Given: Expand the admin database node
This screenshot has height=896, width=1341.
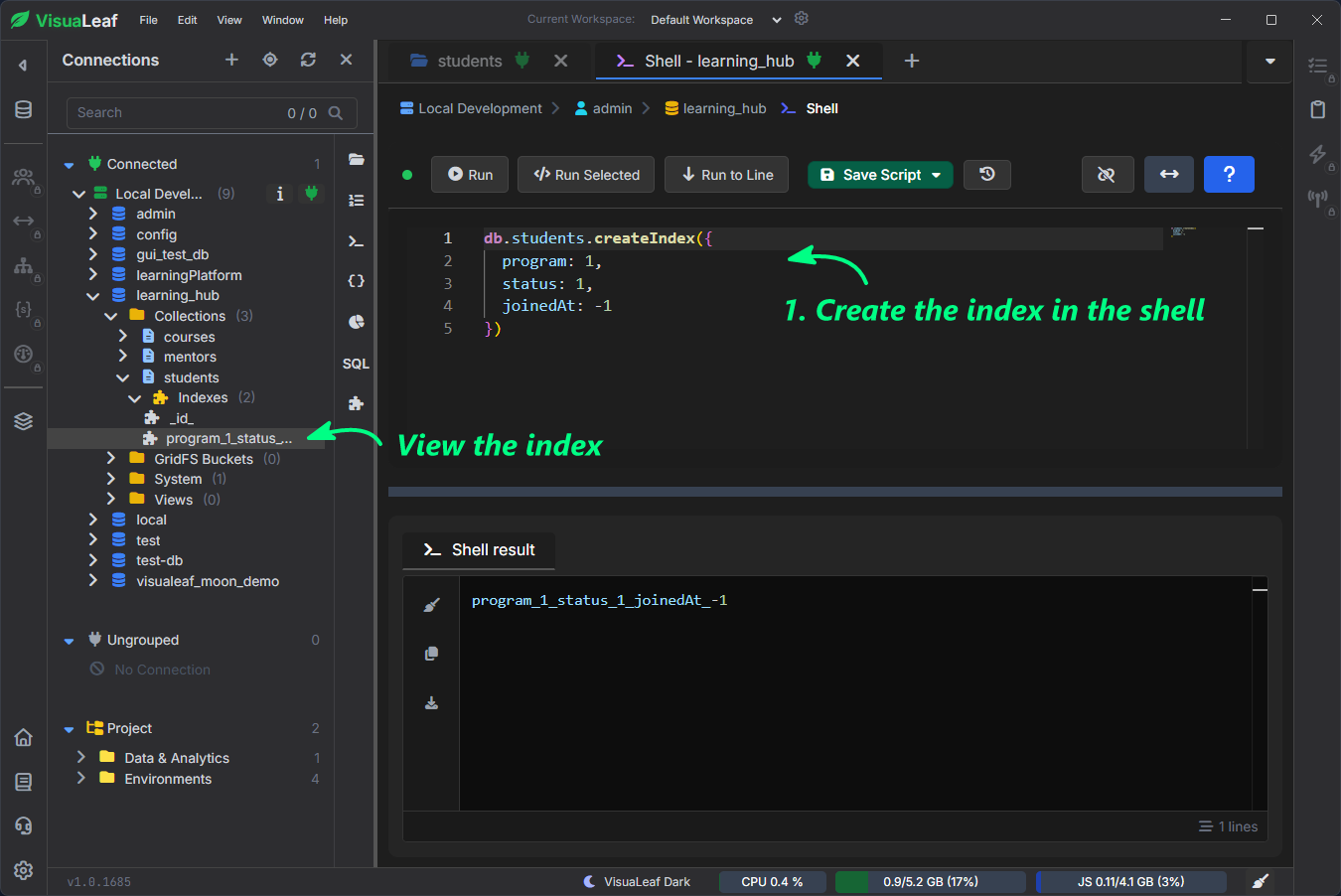Looking at the screenshot, I should [x=92, y=214].
